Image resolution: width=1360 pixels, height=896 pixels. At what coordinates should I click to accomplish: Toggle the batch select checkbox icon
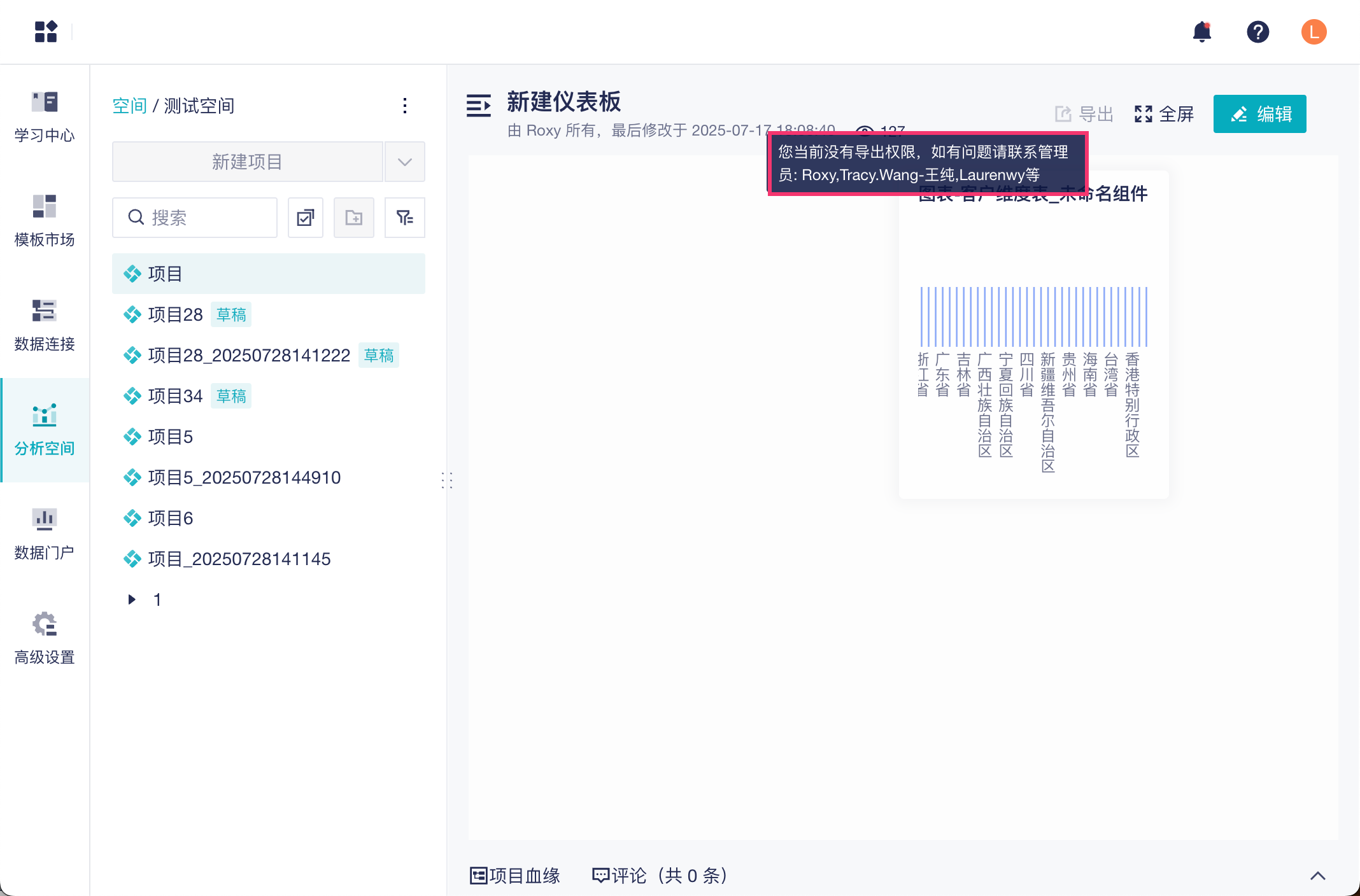tap(306, 218)
